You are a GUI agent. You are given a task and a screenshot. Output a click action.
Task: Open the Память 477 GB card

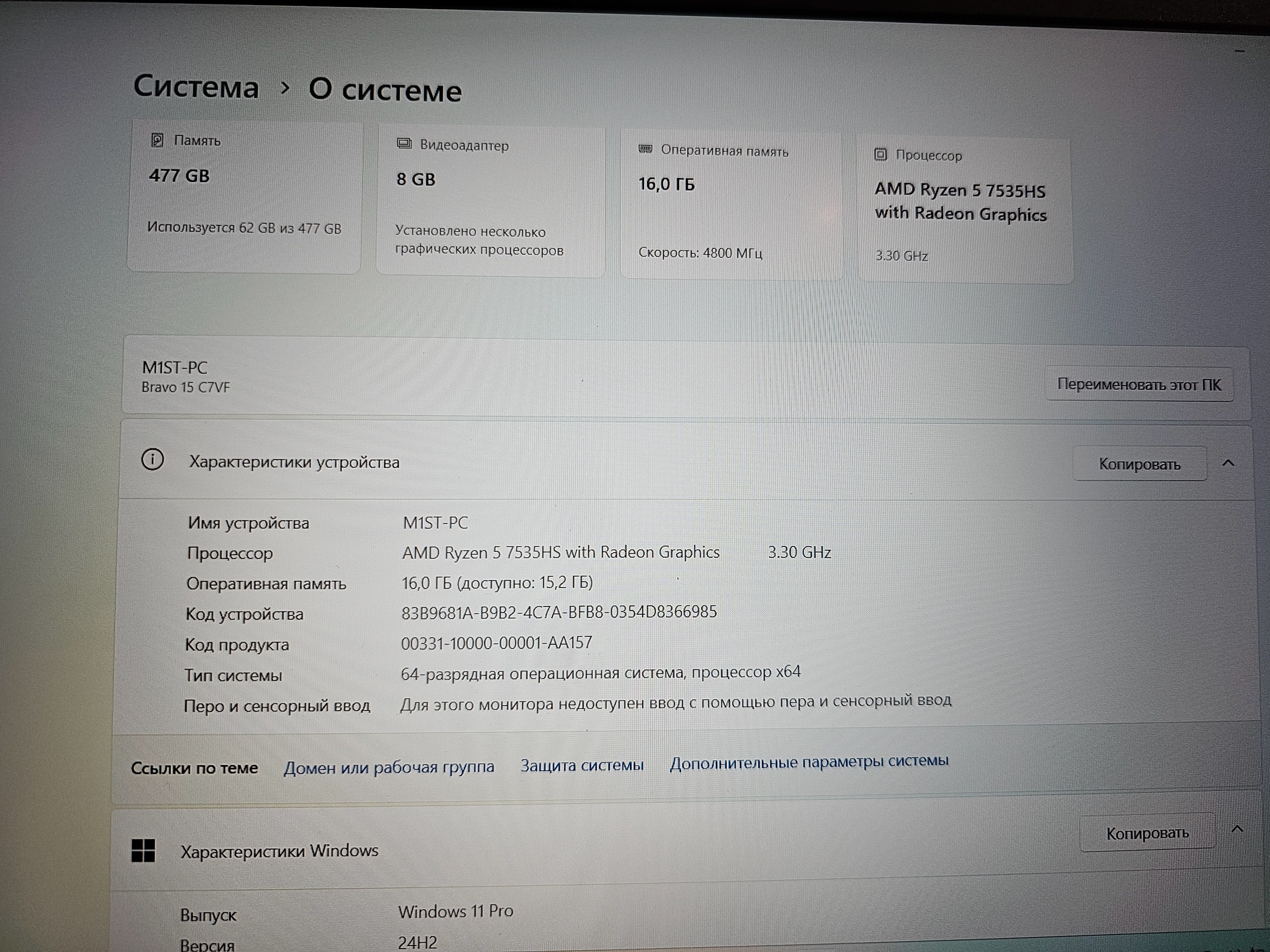click(245, 196)
